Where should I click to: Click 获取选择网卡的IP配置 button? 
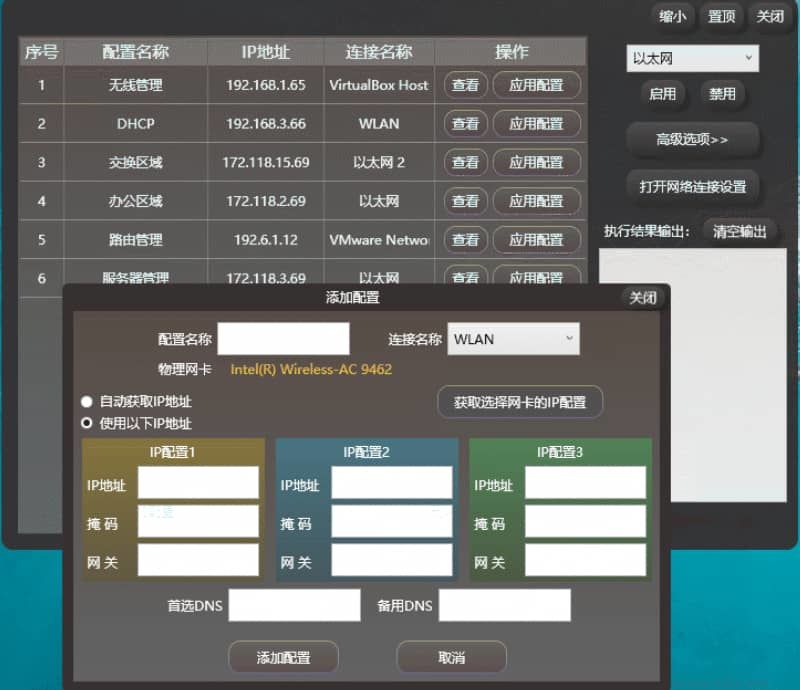pyautogui.click(x=520, y=402)
